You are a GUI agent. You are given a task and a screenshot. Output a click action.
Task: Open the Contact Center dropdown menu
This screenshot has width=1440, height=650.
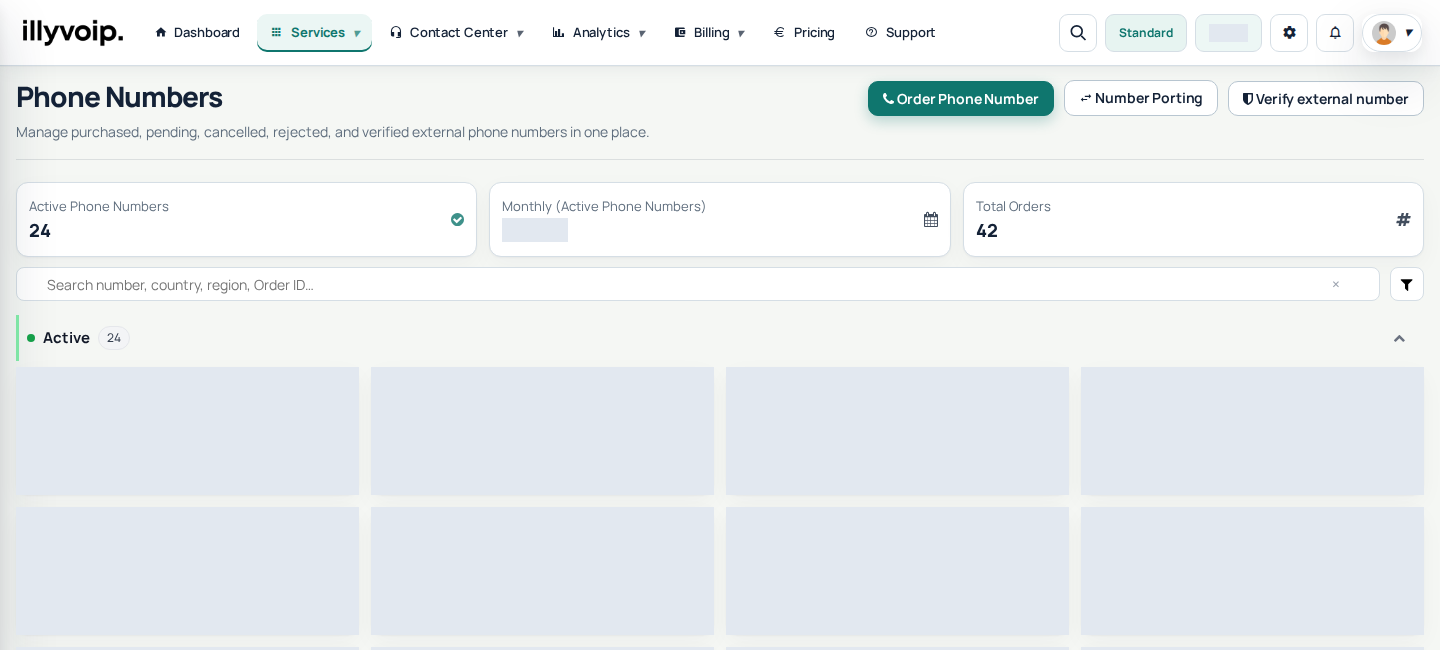point(457,32)
